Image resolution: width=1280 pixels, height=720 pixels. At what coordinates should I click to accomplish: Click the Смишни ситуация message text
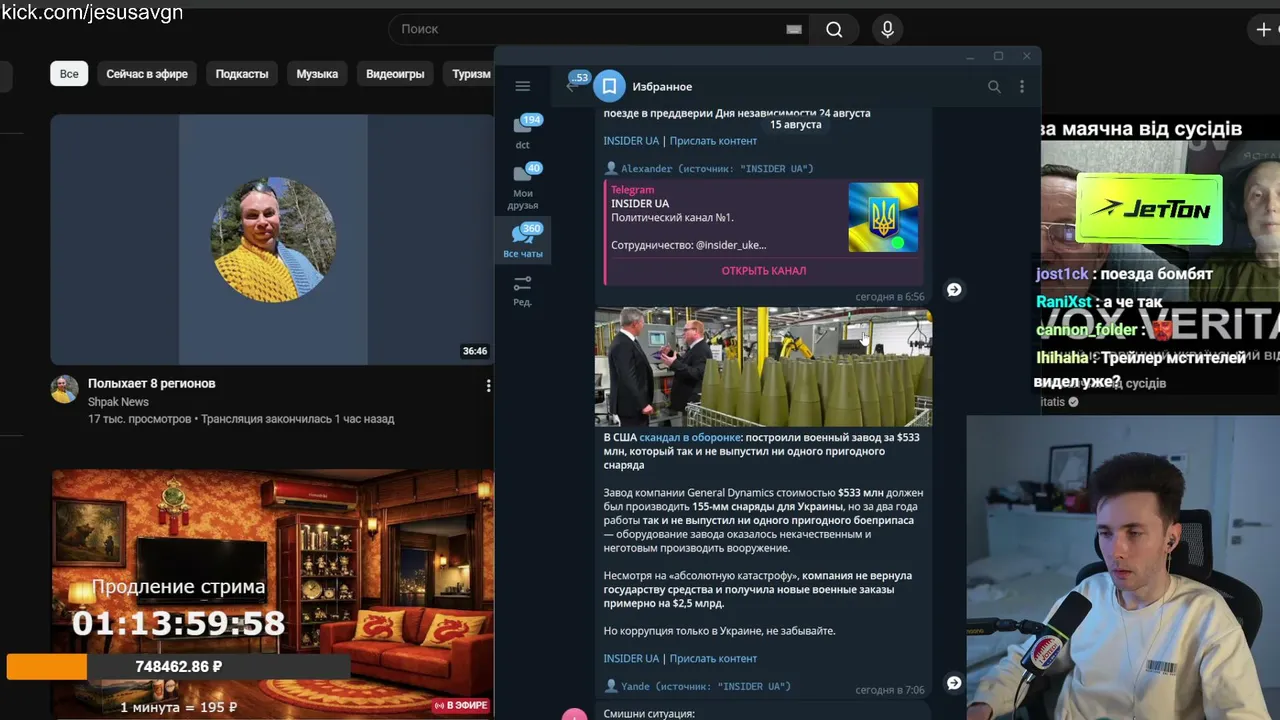tap(649, 714)
